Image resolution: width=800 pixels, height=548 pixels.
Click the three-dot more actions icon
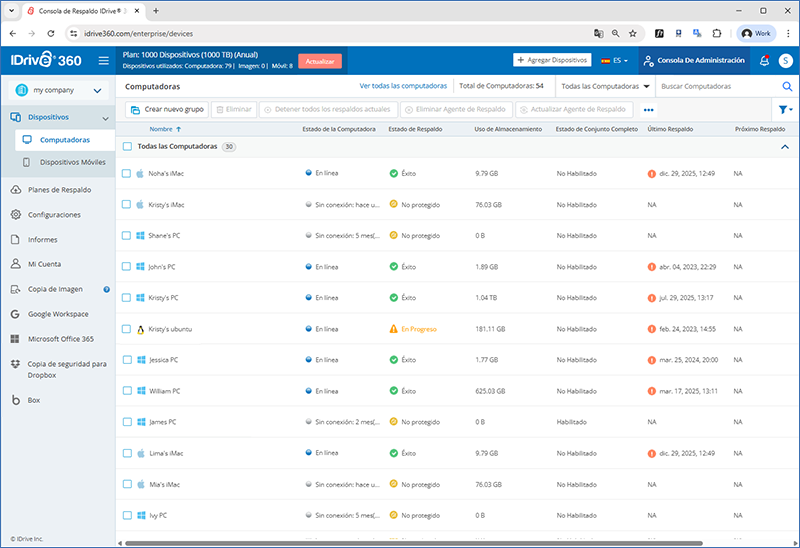click(x=648, y=109)
